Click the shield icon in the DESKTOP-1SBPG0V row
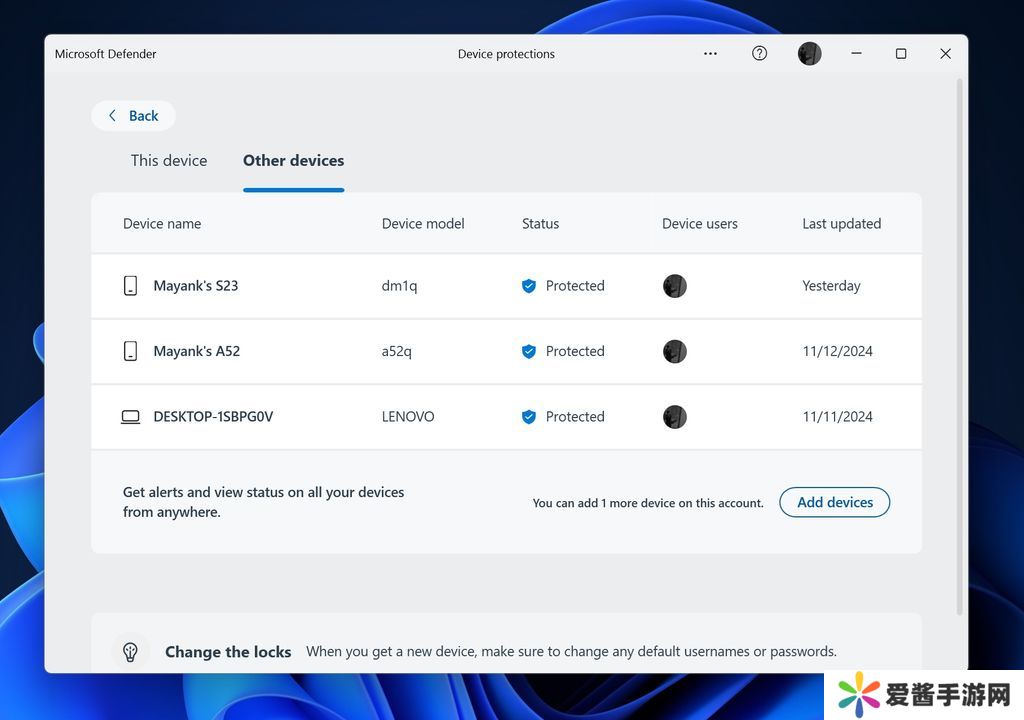The image size is (1024, 720). pos(529,417)
